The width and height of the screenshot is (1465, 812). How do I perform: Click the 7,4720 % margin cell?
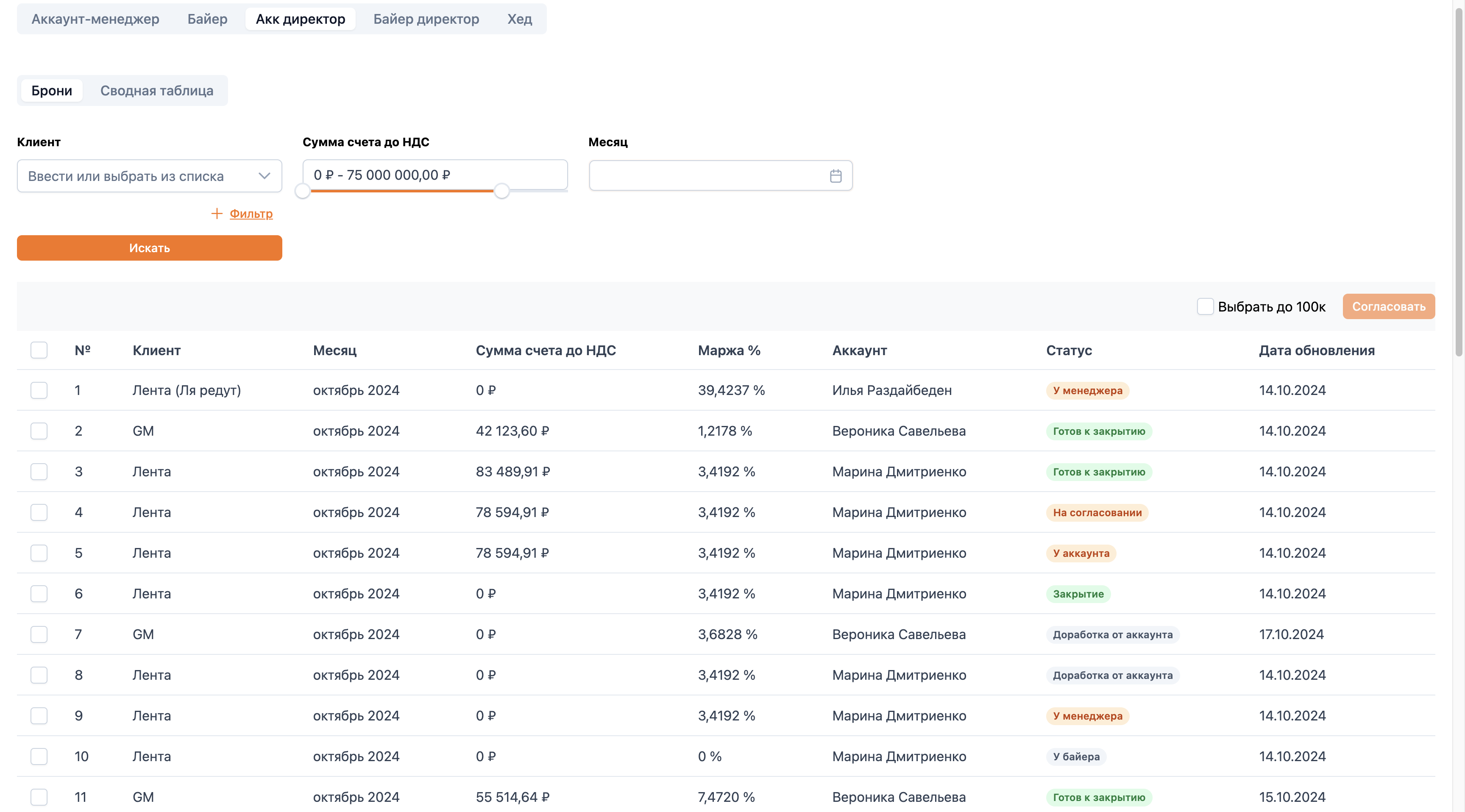pos(726,797)
